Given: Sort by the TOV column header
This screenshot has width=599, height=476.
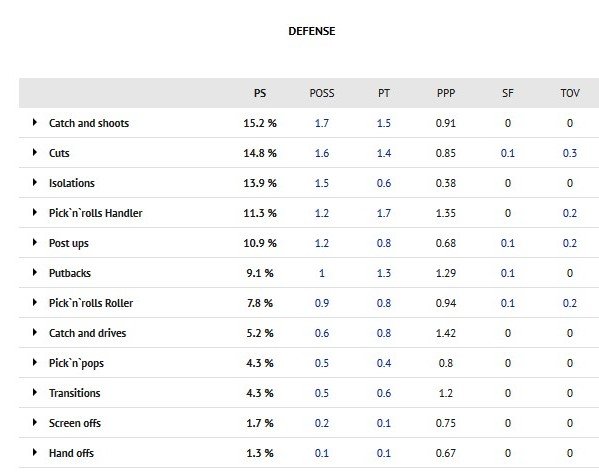Looking at the screenshot, I should tap(570, 93).
